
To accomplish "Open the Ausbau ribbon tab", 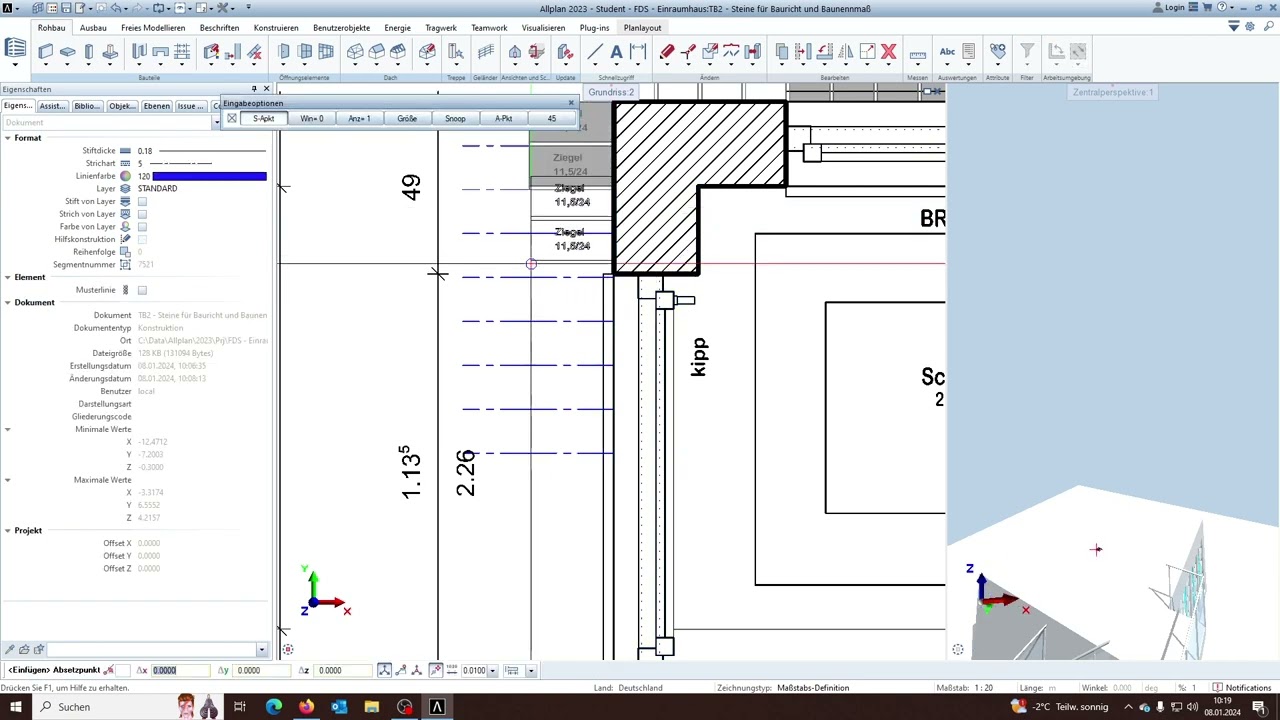I will (93, 28).
